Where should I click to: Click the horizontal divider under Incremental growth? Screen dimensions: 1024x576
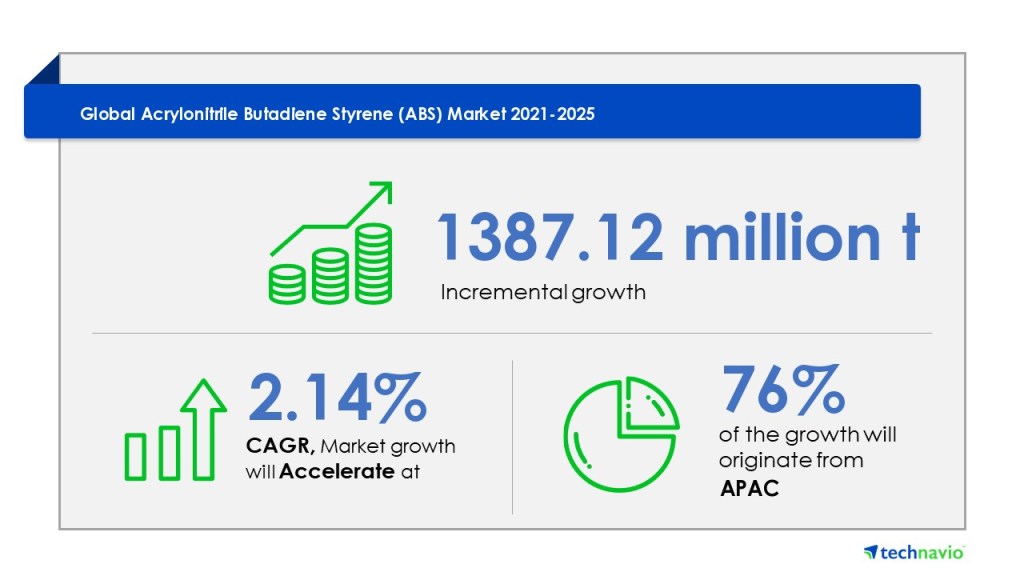tap(511, 333)
